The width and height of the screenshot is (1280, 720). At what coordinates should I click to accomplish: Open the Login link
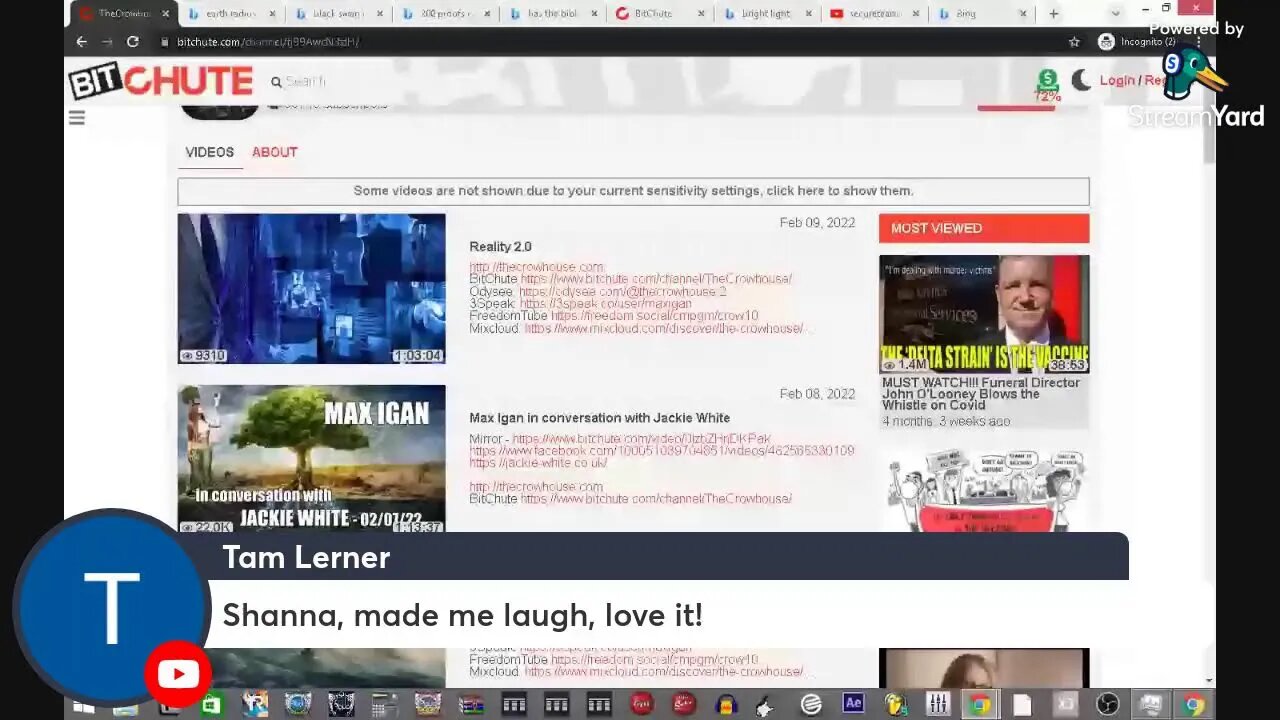[x=1116, y=81]
